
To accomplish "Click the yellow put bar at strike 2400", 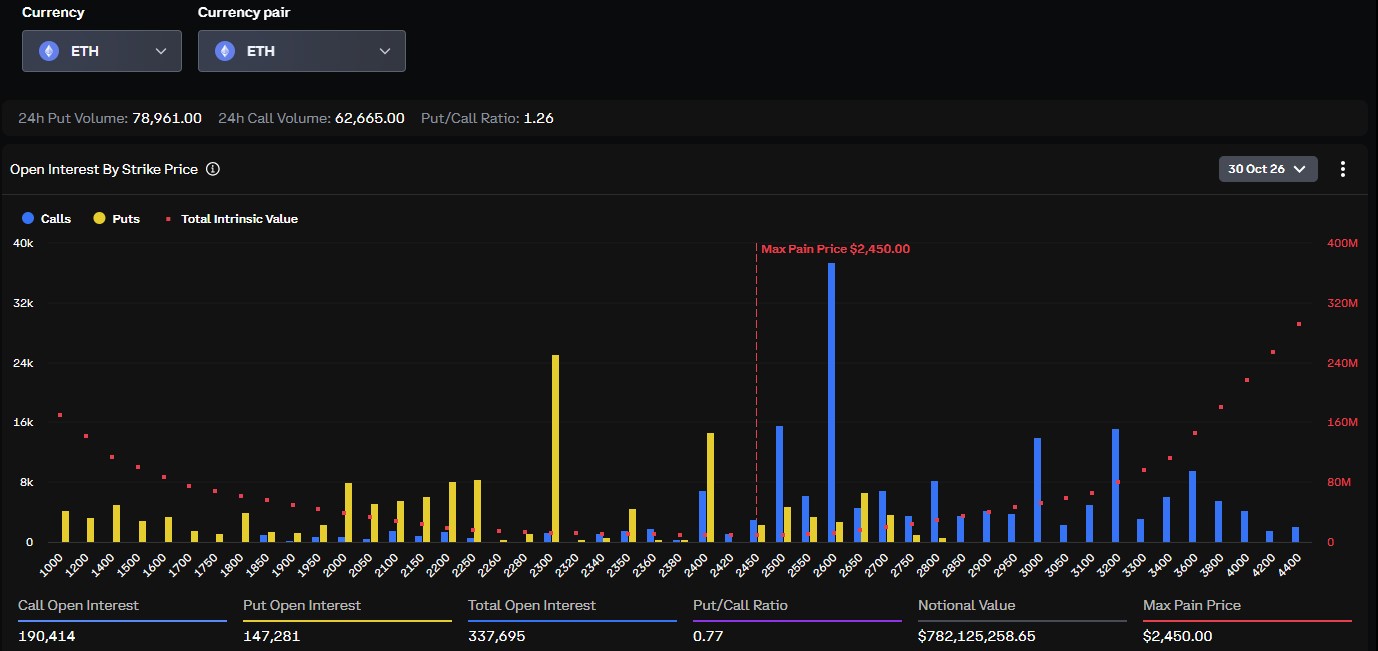I will [x=710, y=487].
